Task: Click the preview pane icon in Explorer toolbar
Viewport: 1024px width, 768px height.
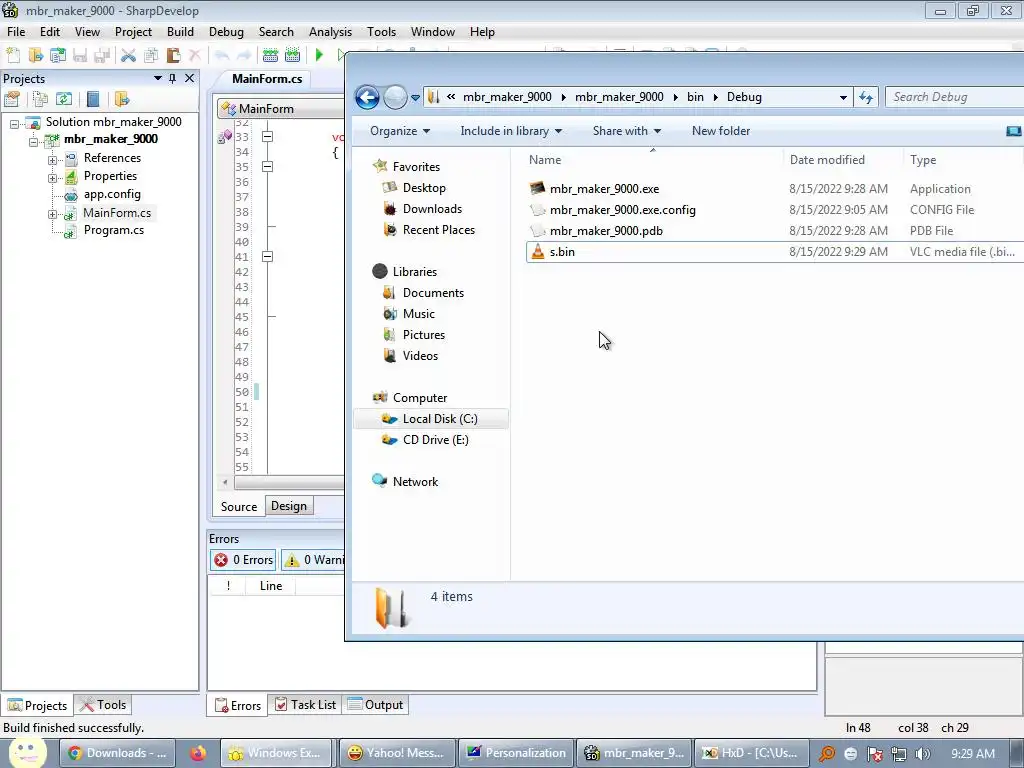Action: pos(1013,131)
